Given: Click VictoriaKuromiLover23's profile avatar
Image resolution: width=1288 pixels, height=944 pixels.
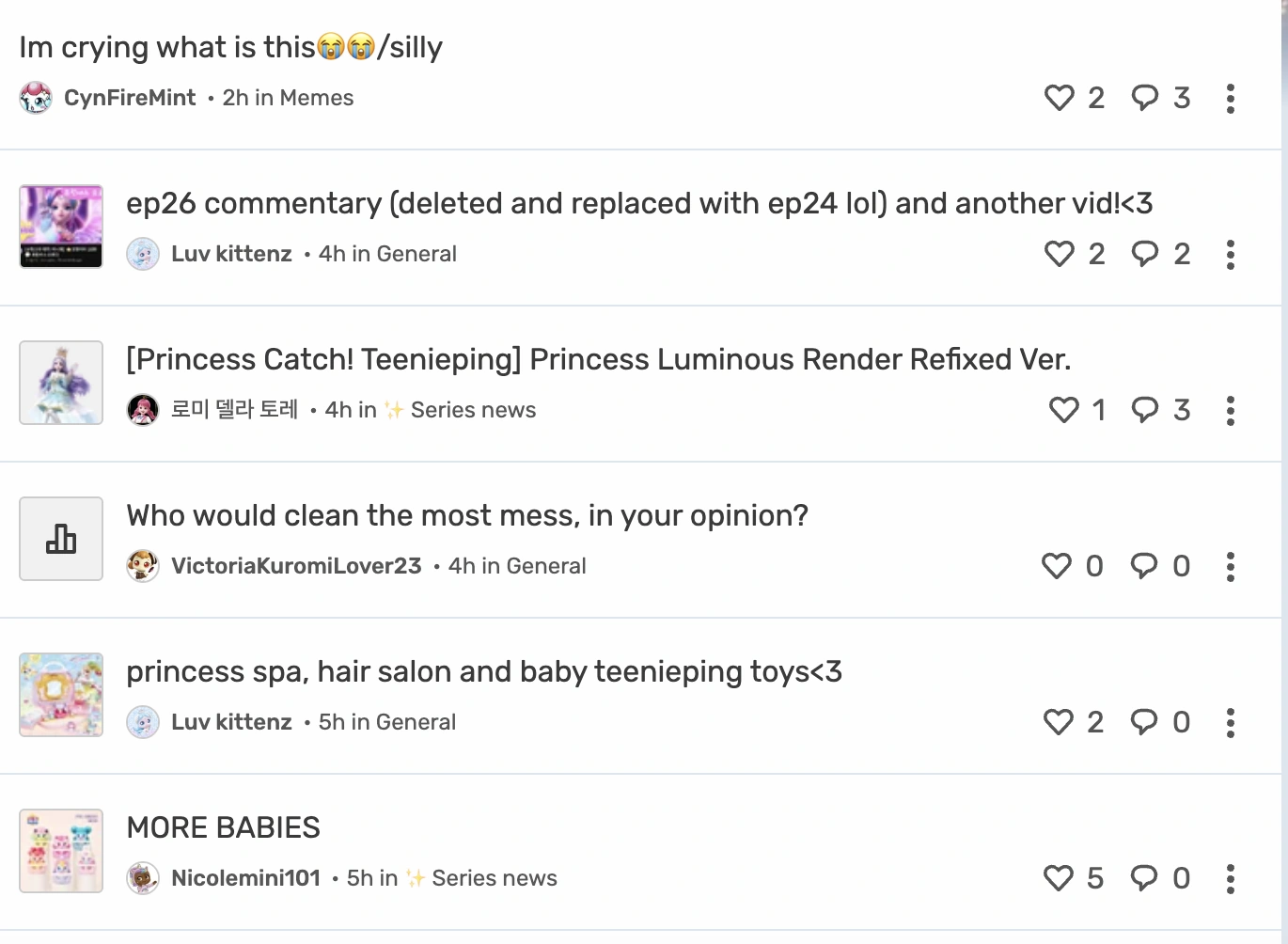Looking at the screenshot, I should (x=143, y=566).
